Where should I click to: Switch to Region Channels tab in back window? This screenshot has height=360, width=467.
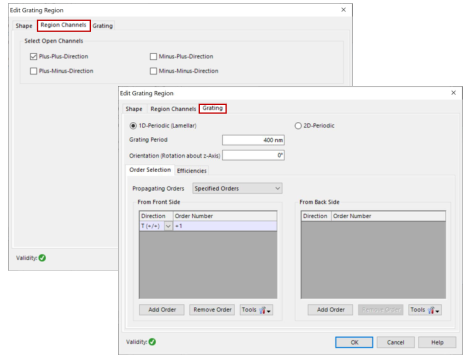coord(63,25)
